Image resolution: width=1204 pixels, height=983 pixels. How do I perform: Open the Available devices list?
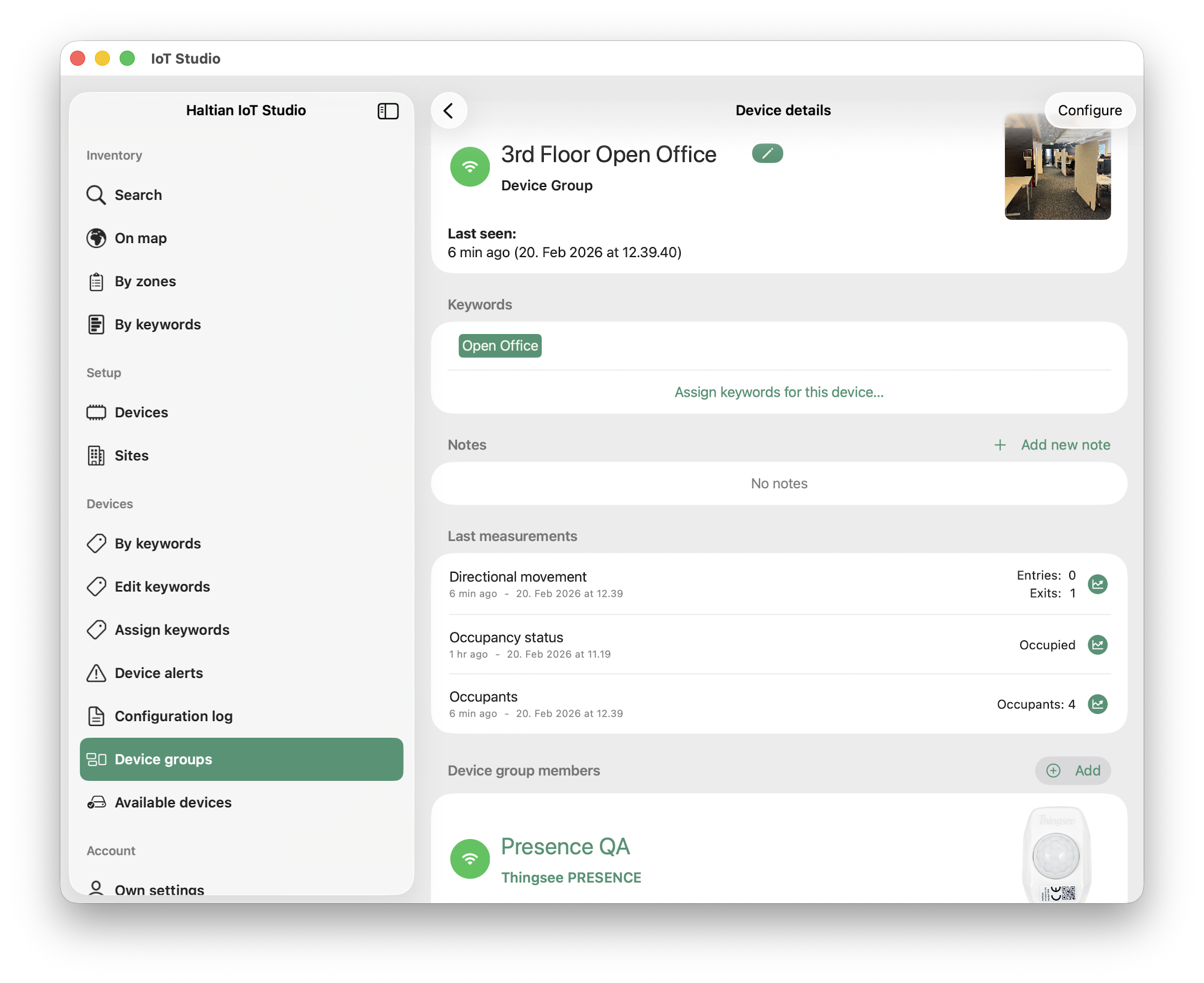coord(172,802)
